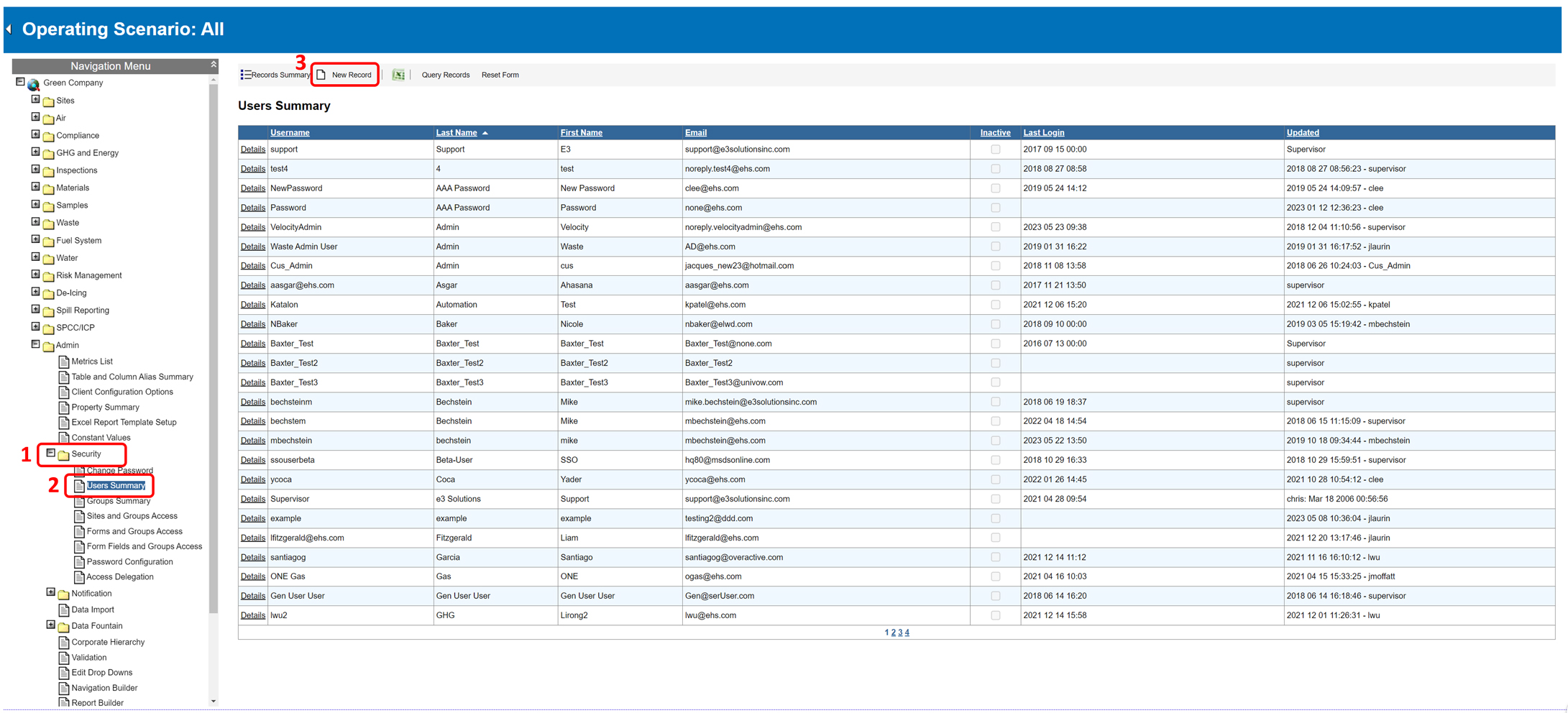Expand the Risk Management node

(x=35, y=274)
